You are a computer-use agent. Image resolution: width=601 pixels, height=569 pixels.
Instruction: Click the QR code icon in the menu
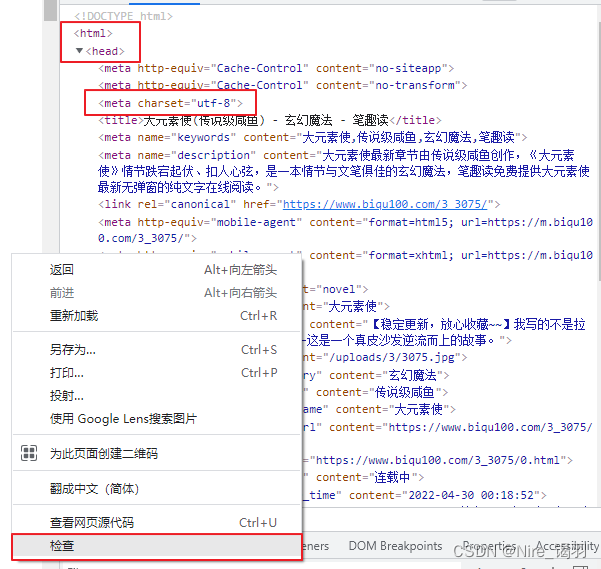29,453
